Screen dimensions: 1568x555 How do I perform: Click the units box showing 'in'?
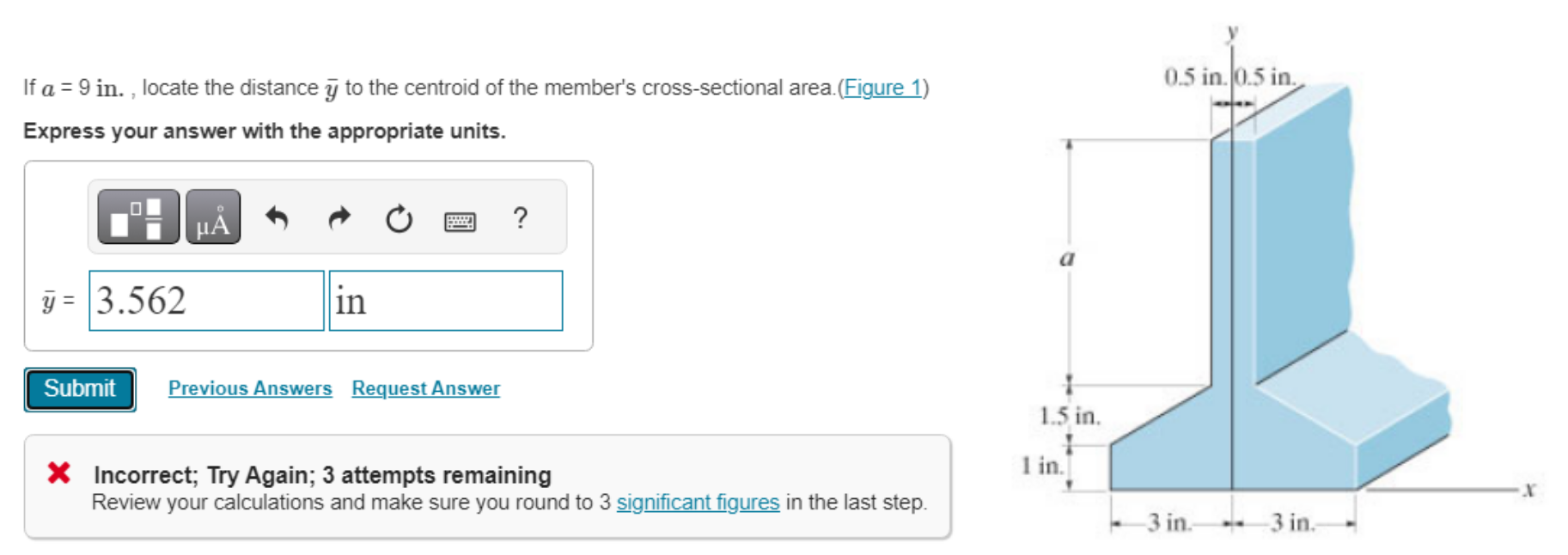[x=445, y=300]
